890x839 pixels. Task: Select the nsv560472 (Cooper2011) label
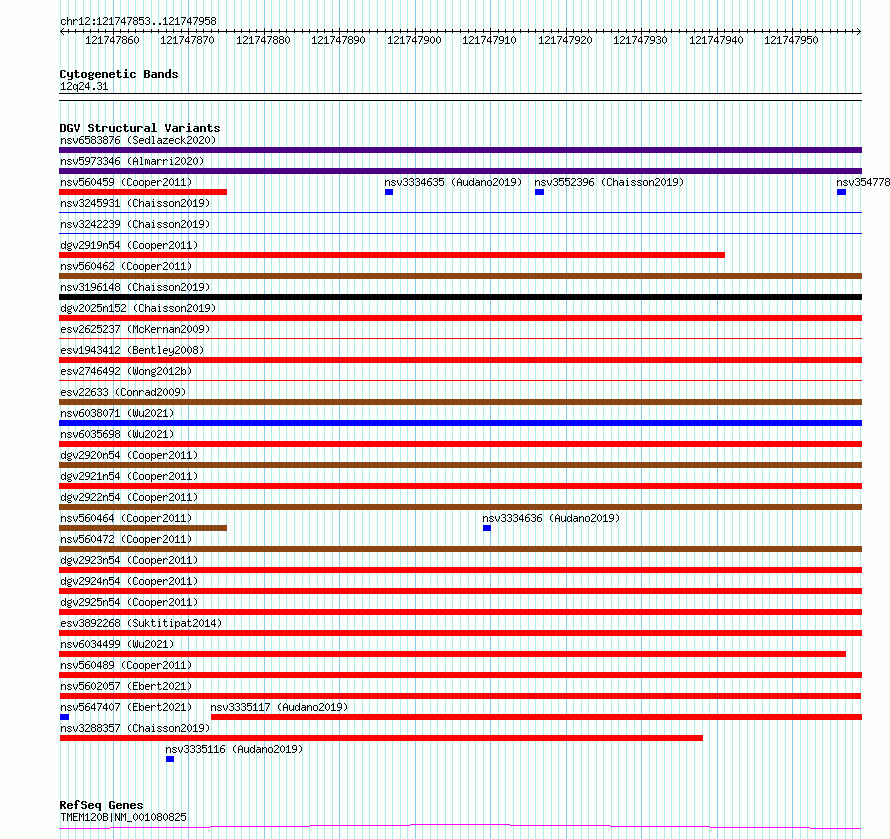pos(126,539)
